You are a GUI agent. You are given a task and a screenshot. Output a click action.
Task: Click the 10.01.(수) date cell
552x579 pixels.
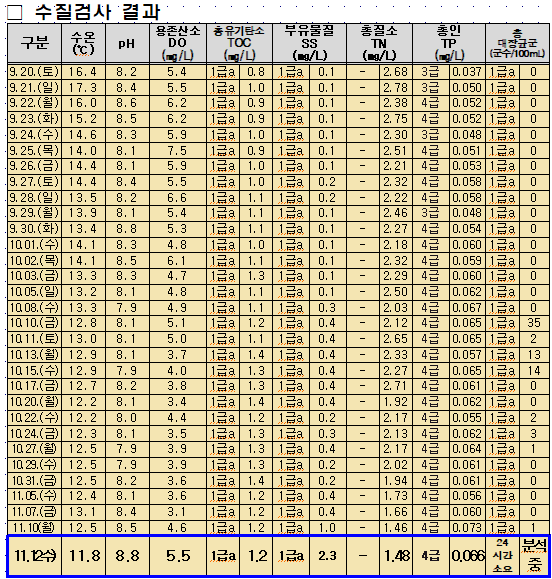tap(34, 245)
